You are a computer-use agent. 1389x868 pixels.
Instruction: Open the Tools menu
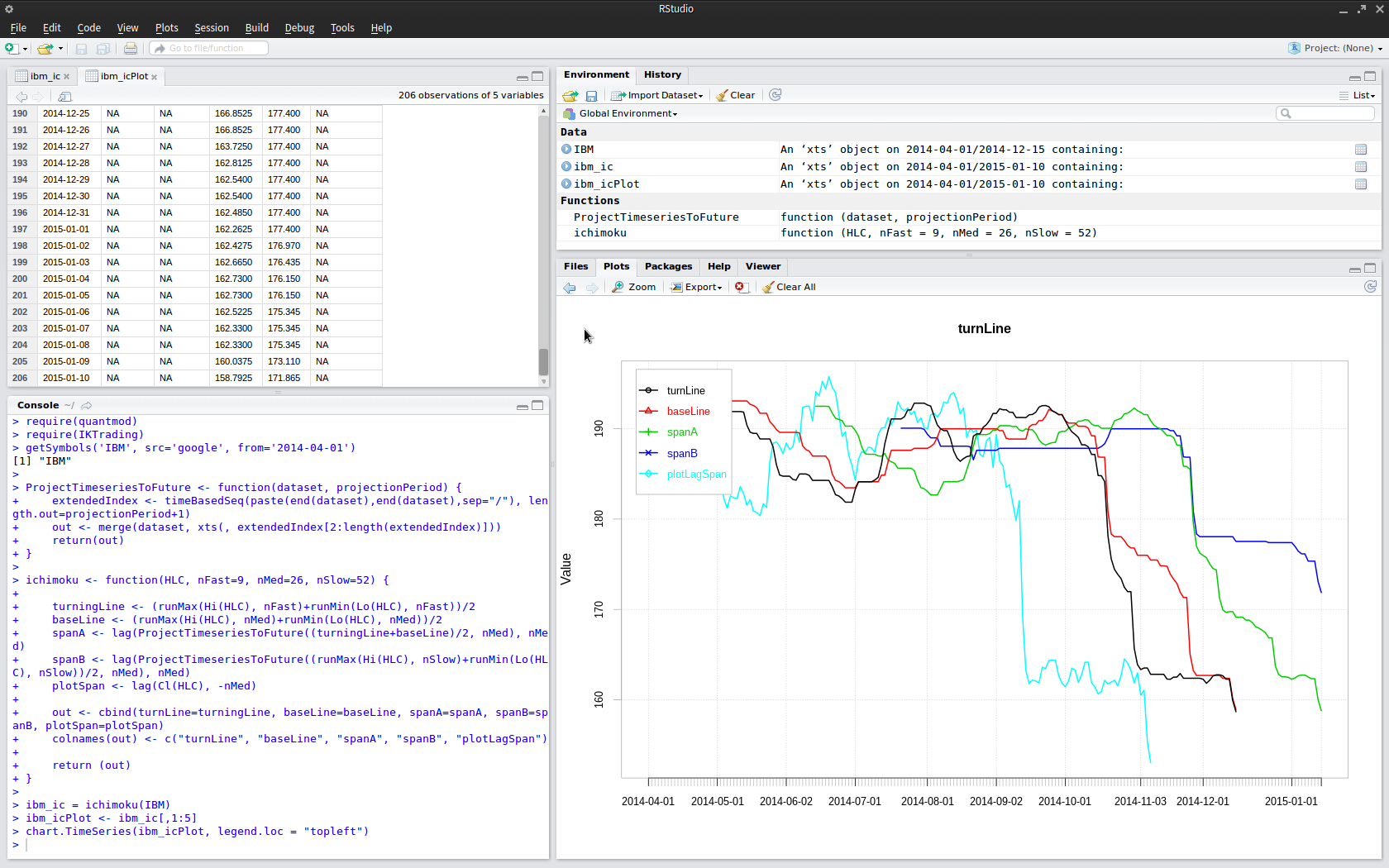click(342, 28)
